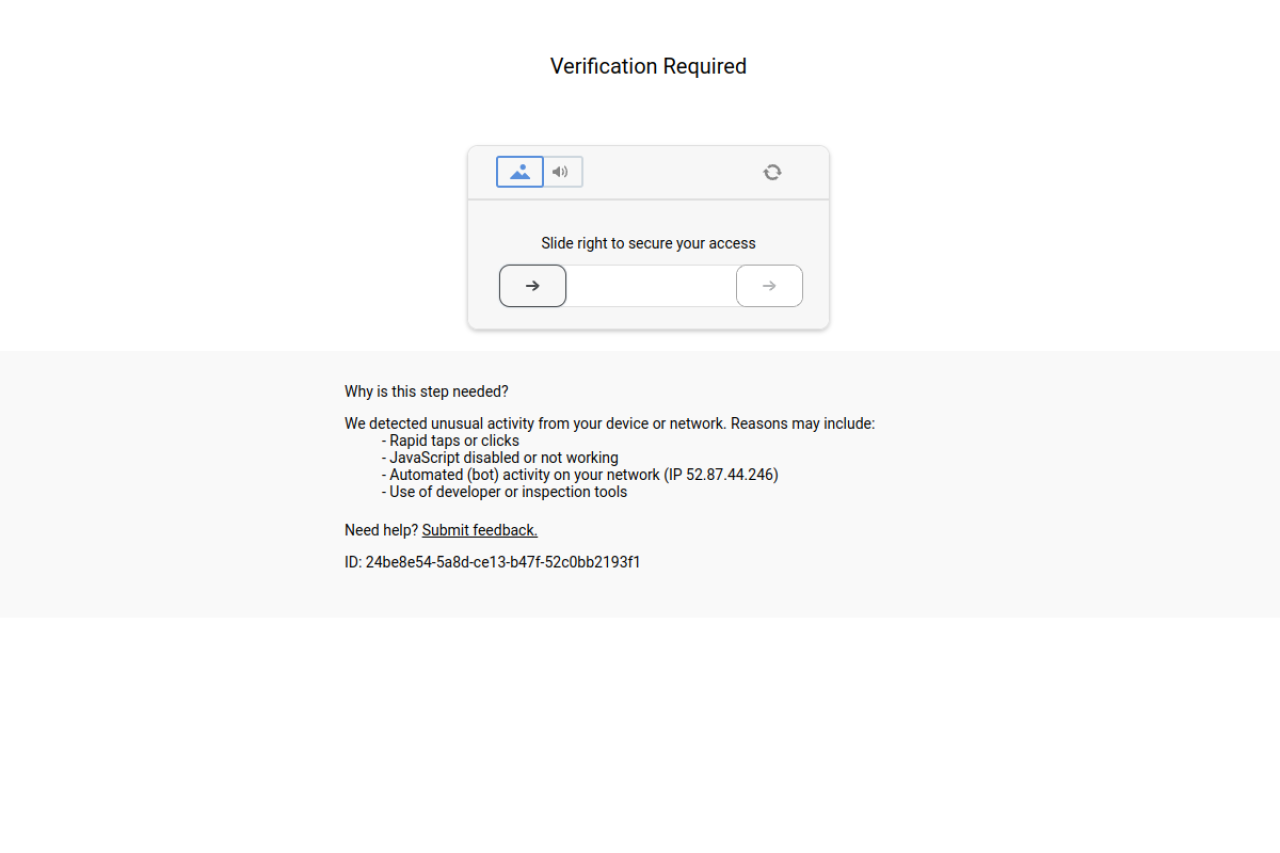Open the Submit feedback link
This screenshot has height=853, width=1280.
coord(480,530)
